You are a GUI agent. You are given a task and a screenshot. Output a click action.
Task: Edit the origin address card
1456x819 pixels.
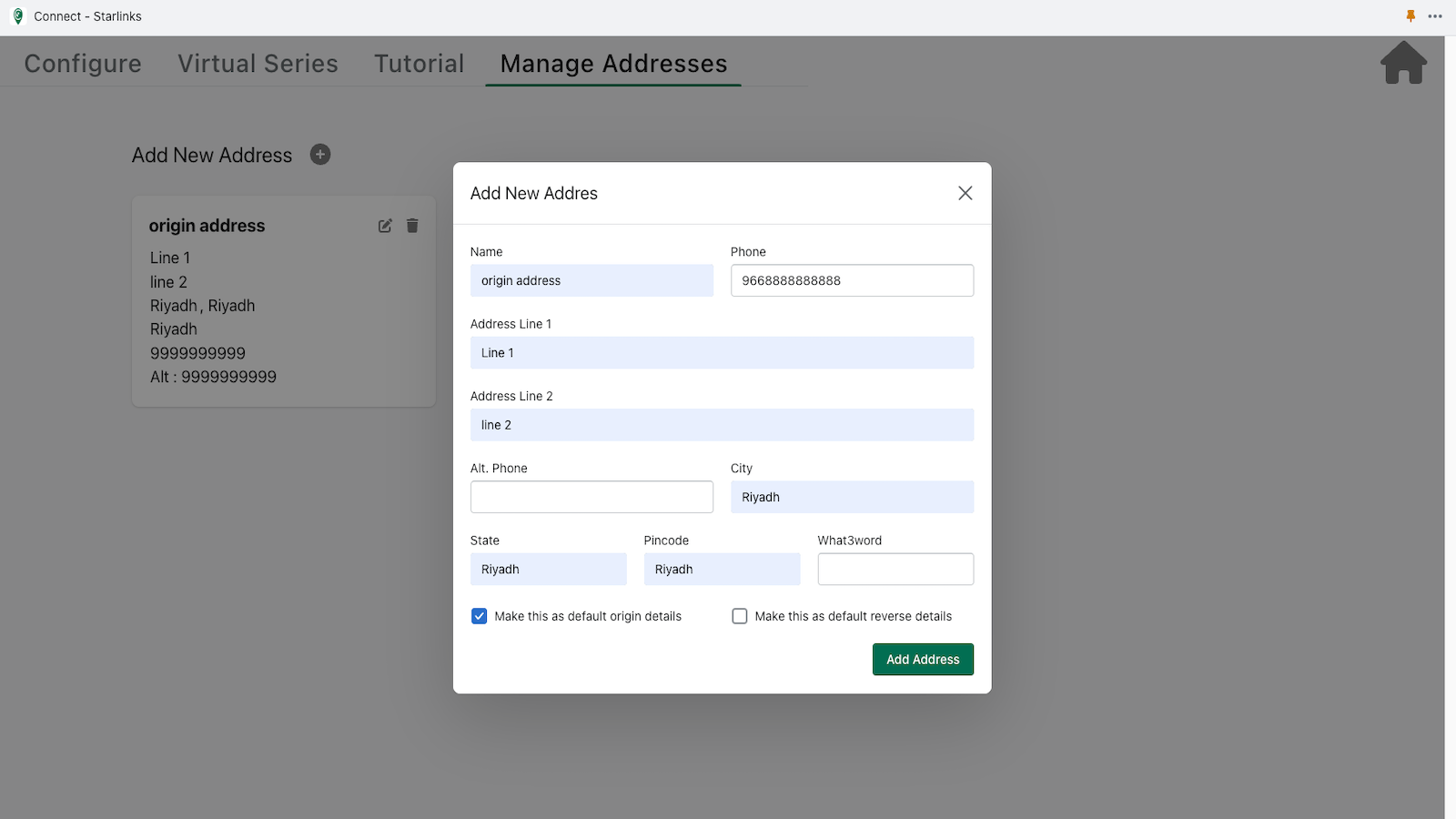point(385,226)
